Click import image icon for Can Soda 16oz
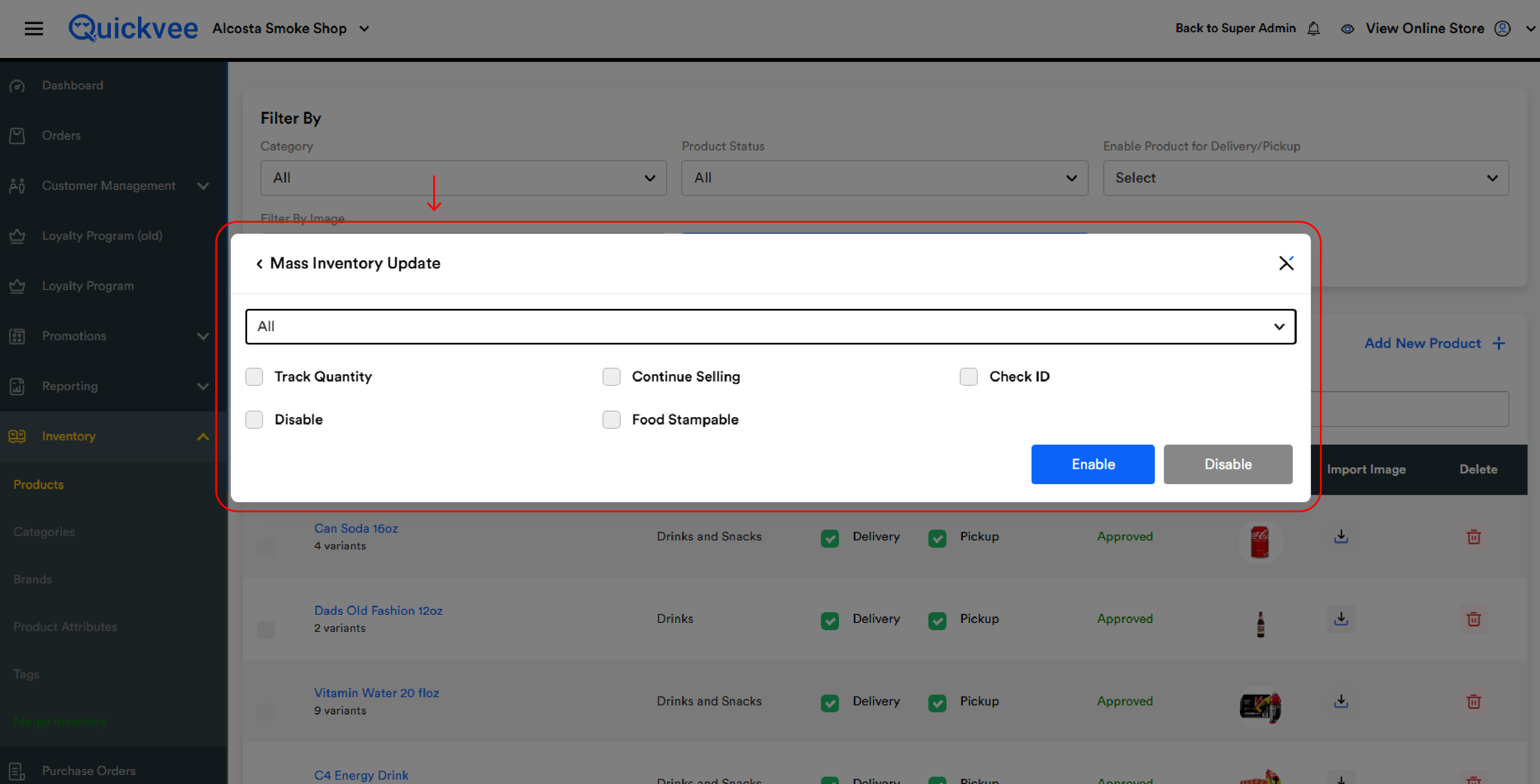 [x=1341, y=536]
